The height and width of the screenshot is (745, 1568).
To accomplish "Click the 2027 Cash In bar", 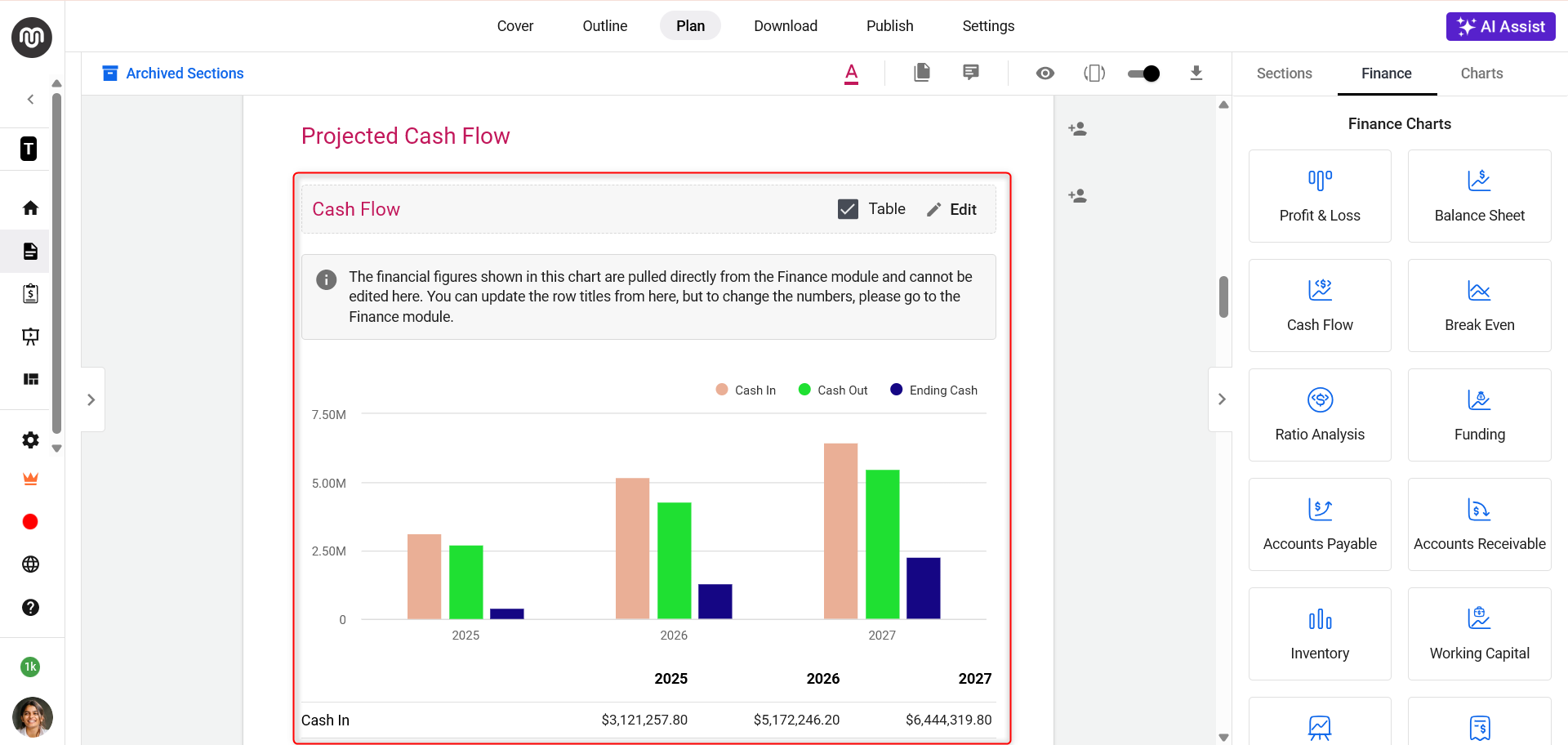I will 840,531.
